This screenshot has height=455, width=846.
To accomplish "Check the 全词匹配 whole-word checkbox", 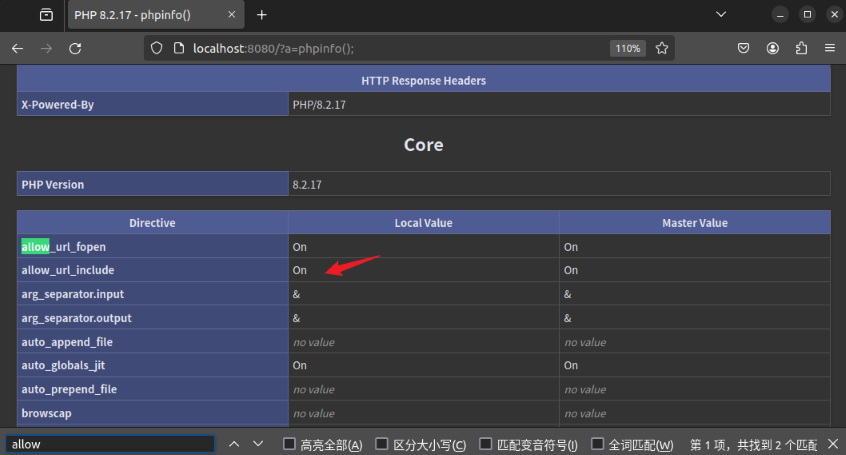I will click(x=598, y=444).
